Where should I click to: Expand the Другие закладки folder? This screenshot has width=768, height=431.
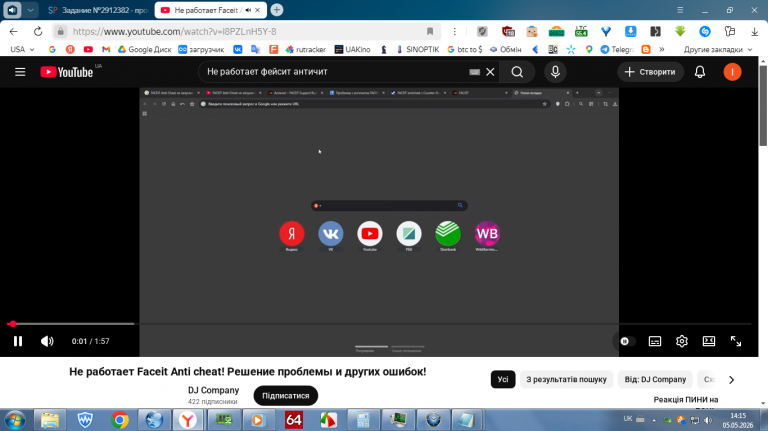tap(718, 49)
